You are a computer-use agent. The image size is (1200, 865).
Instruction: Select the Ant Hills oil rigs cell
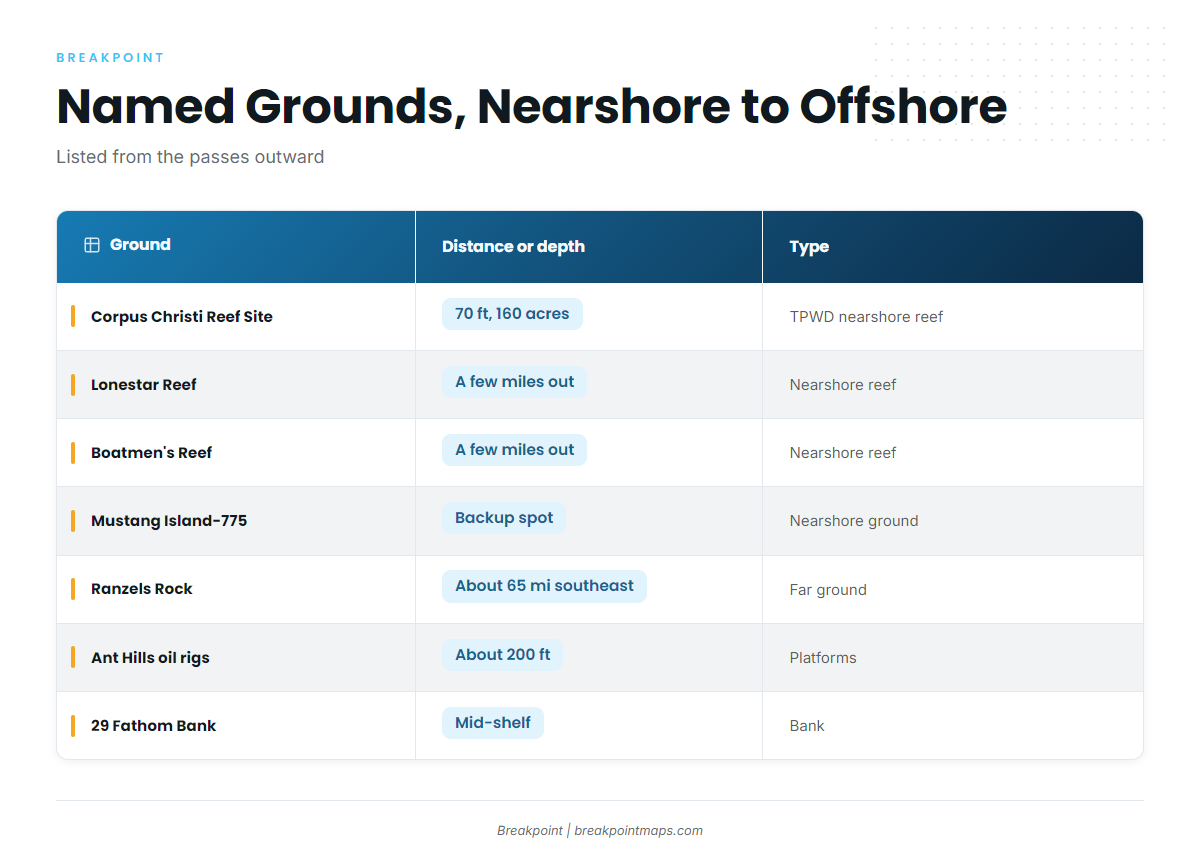(236, 658)
